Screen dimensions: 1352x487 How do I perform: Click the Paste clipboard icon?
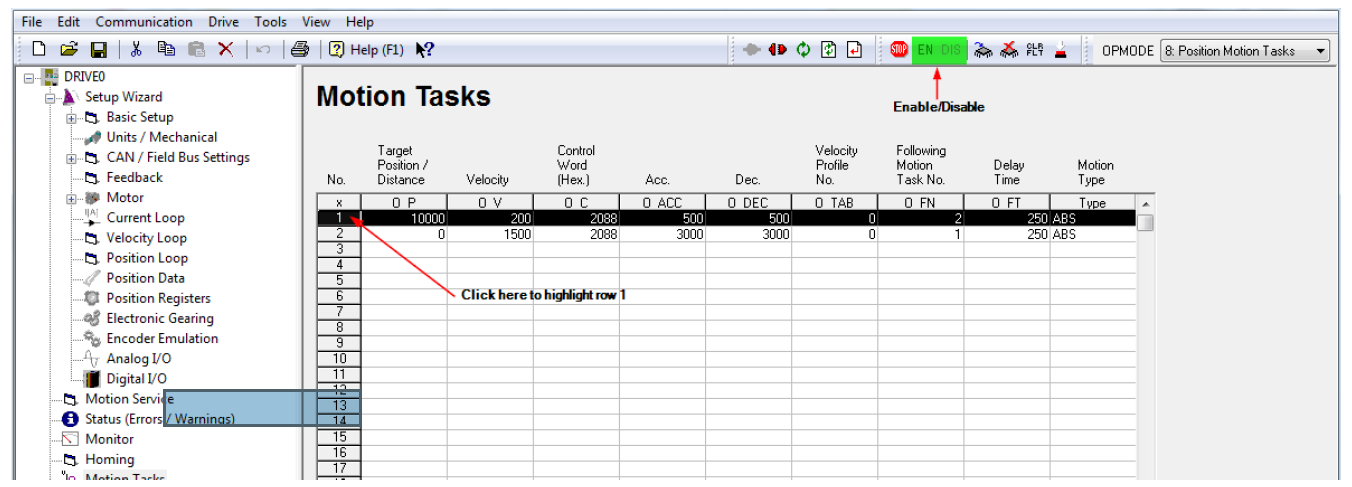pyautogui.click(x=196, y=49)
